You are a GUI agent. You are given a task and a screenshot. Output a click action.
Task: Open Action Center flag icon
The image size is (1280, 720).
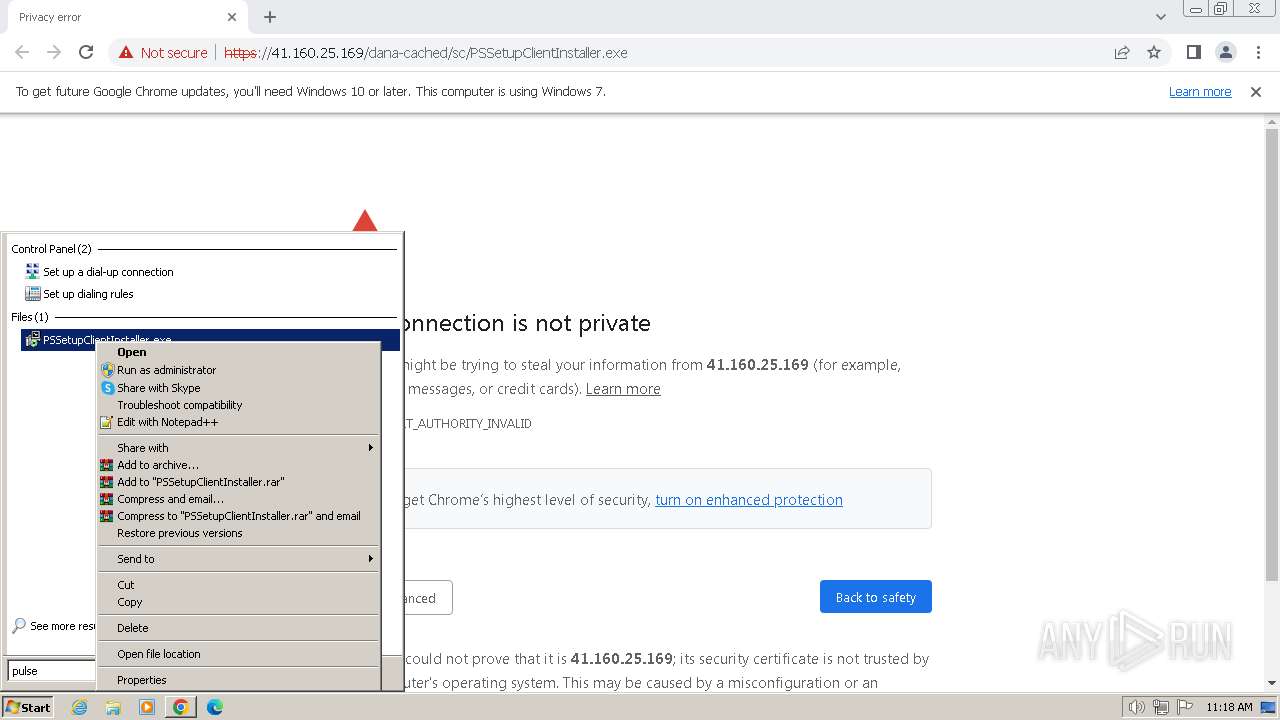(x=1183, y=707)
